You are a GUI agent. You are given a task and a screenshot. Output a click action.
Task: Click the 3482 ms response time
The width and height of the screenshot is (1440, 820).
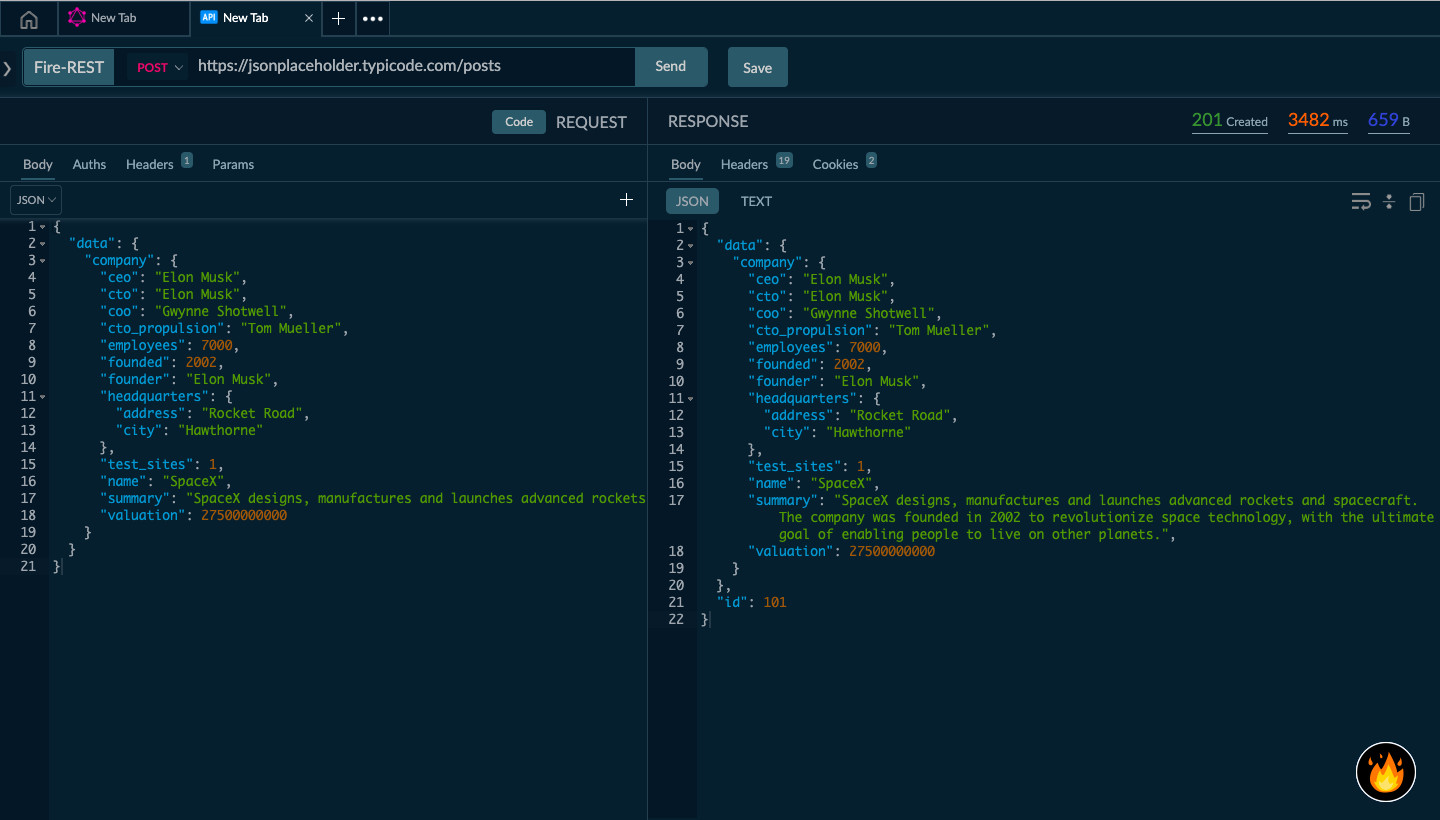point(1318,121)
